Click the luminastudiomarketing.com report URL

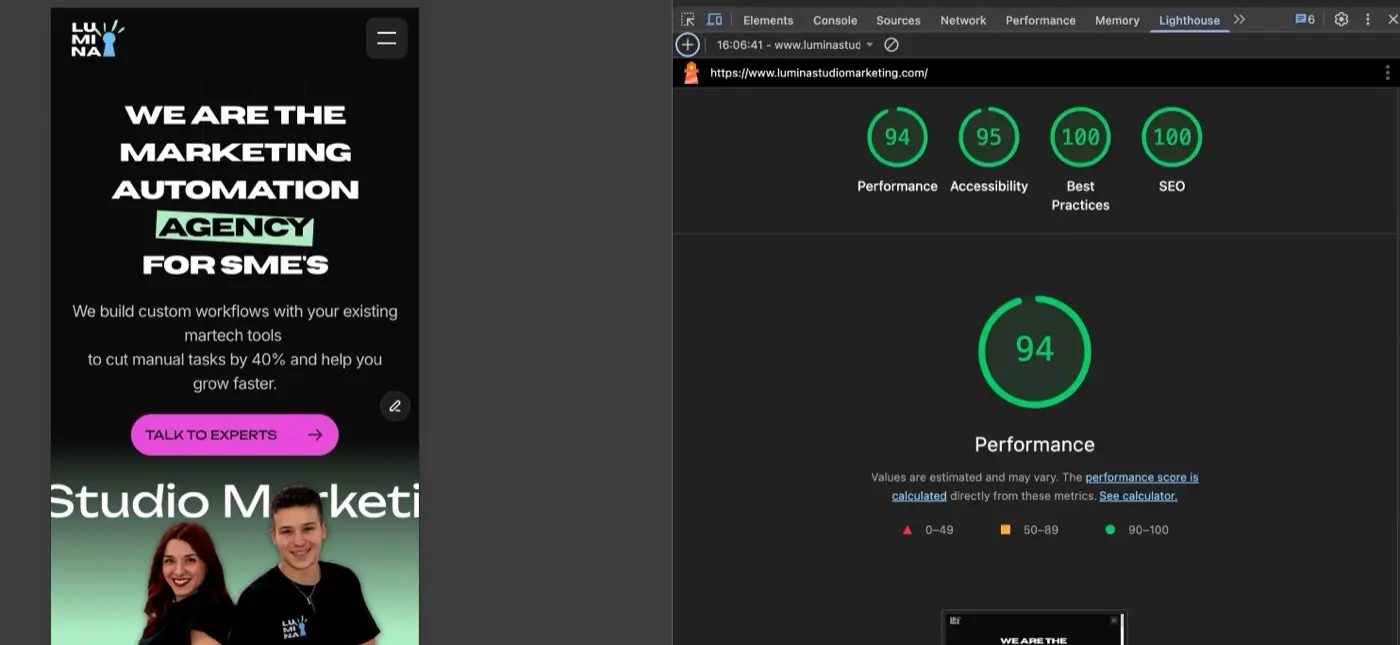pyautogui.click(x=819, y=73)
